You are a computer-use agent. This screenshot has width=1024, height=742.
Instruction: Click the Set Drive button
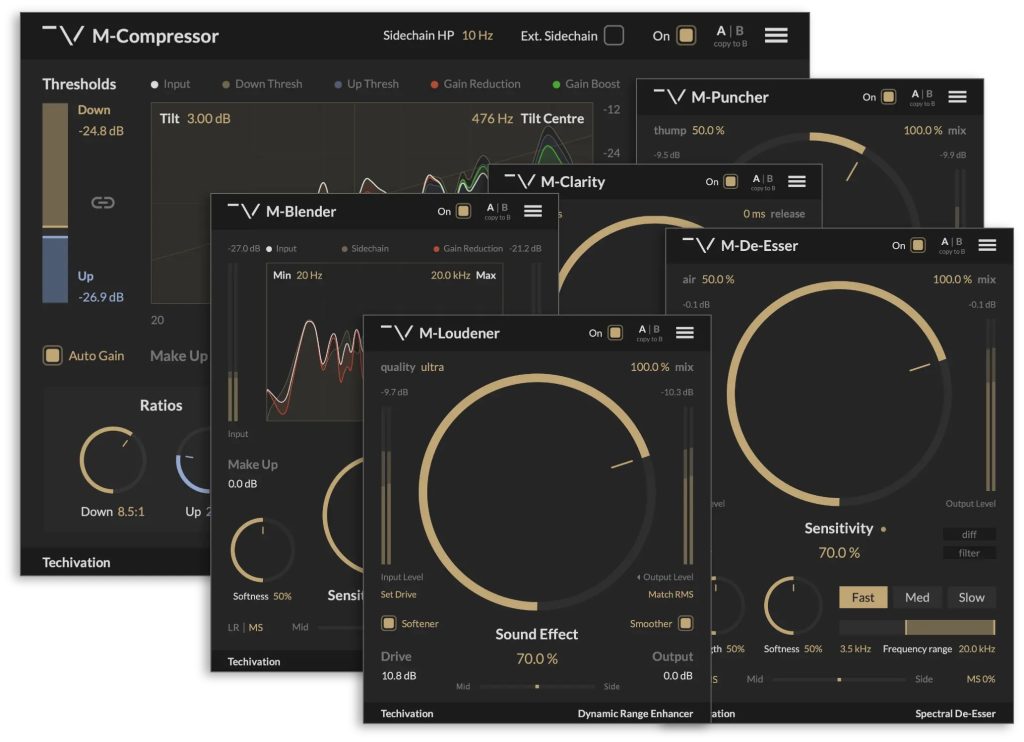tap(400, 594)
